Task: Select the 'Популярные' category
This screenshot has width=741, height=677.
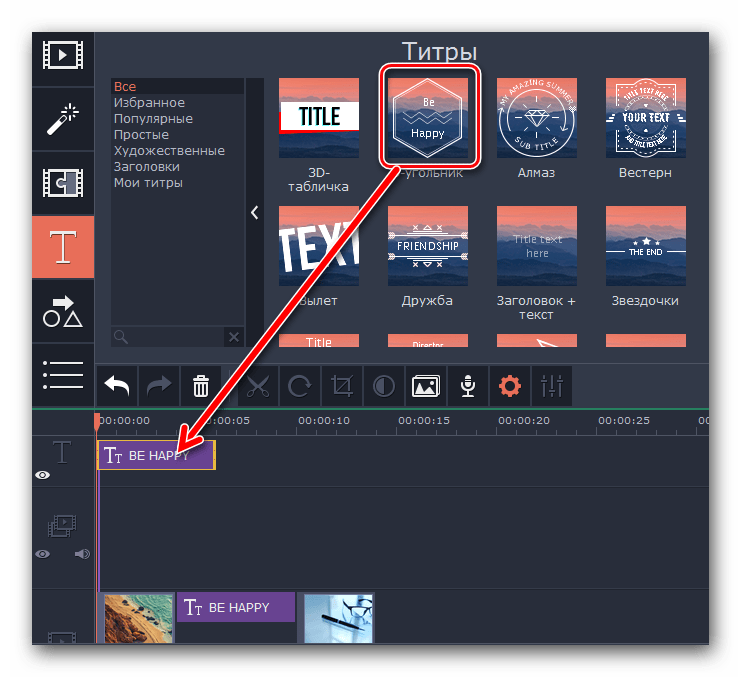Action: coord(153,119)
